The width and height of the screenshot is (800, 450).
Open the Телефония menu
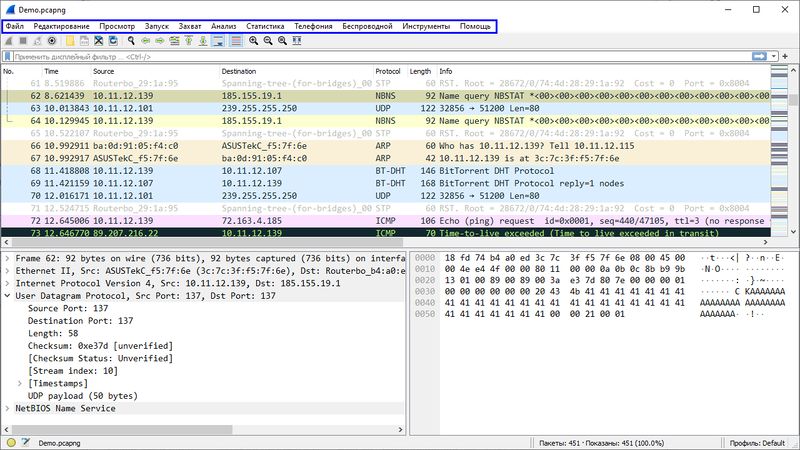click(x=313, y=26)
